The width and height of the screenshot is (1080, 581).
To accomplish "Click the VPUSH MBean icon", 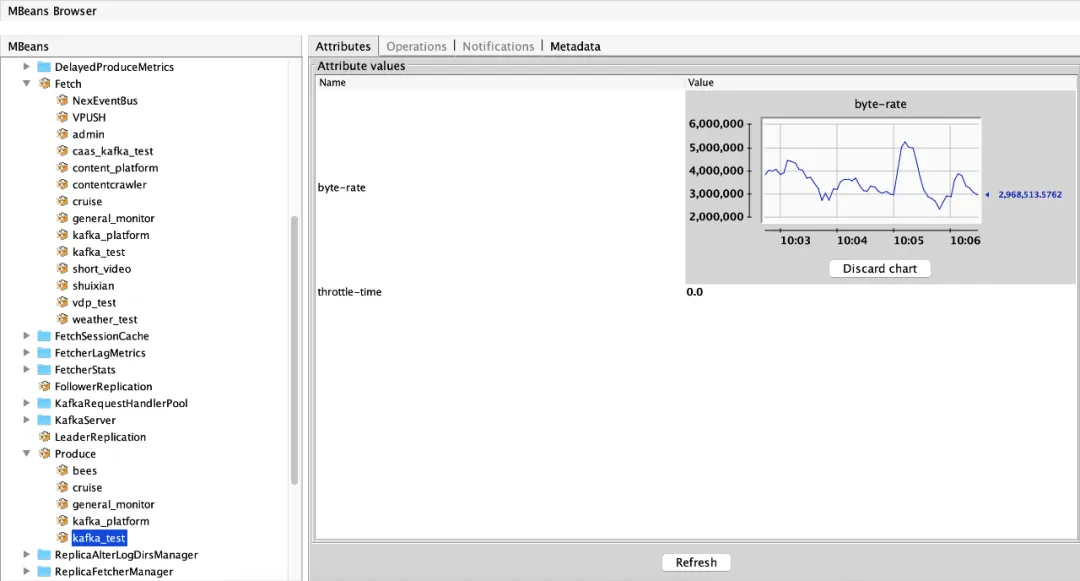I will coord(62,117).
